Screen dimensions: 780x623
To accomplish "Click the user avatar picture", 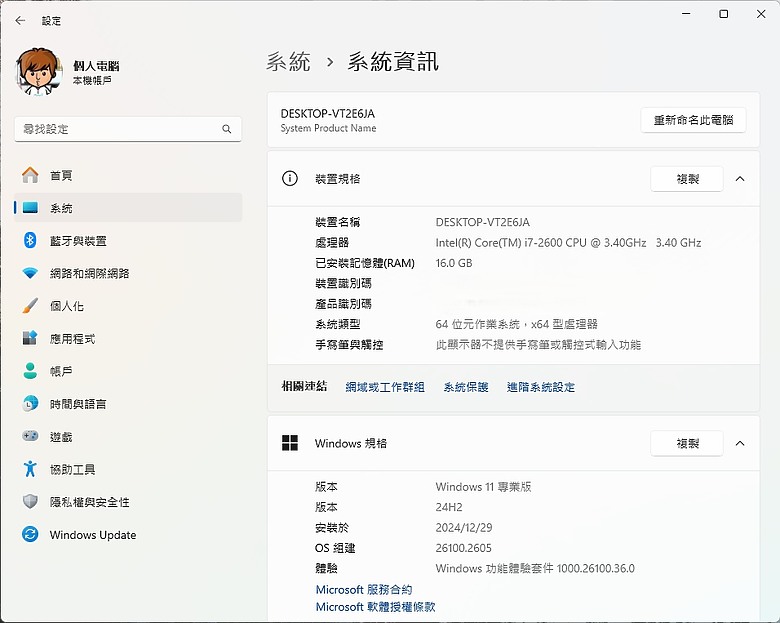I will [x=39, y=72].
